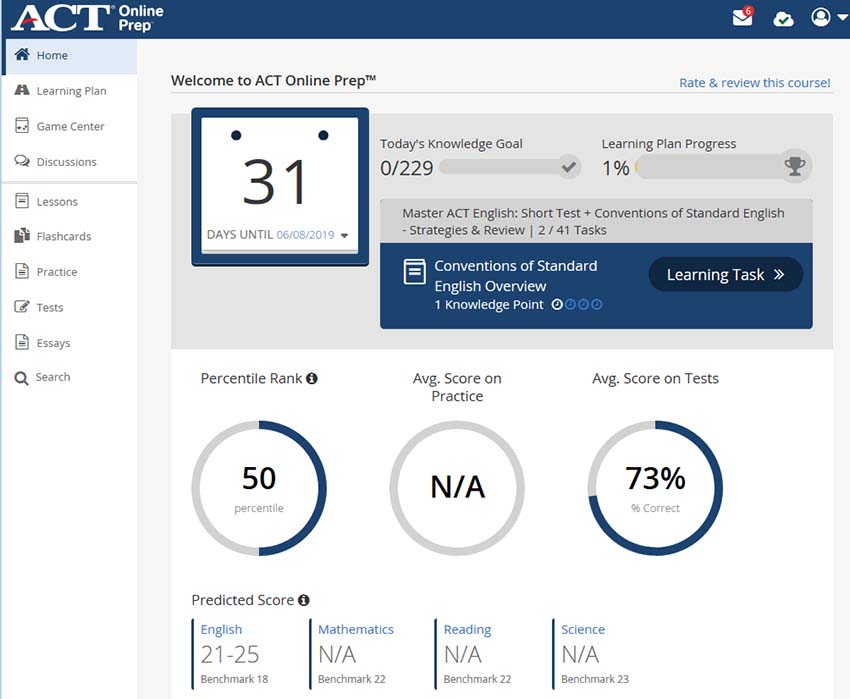The height and width of the screenshot is (699, 850).
Task: Click the Conventions of Standard English book icon
Action: tap(414, 273)
